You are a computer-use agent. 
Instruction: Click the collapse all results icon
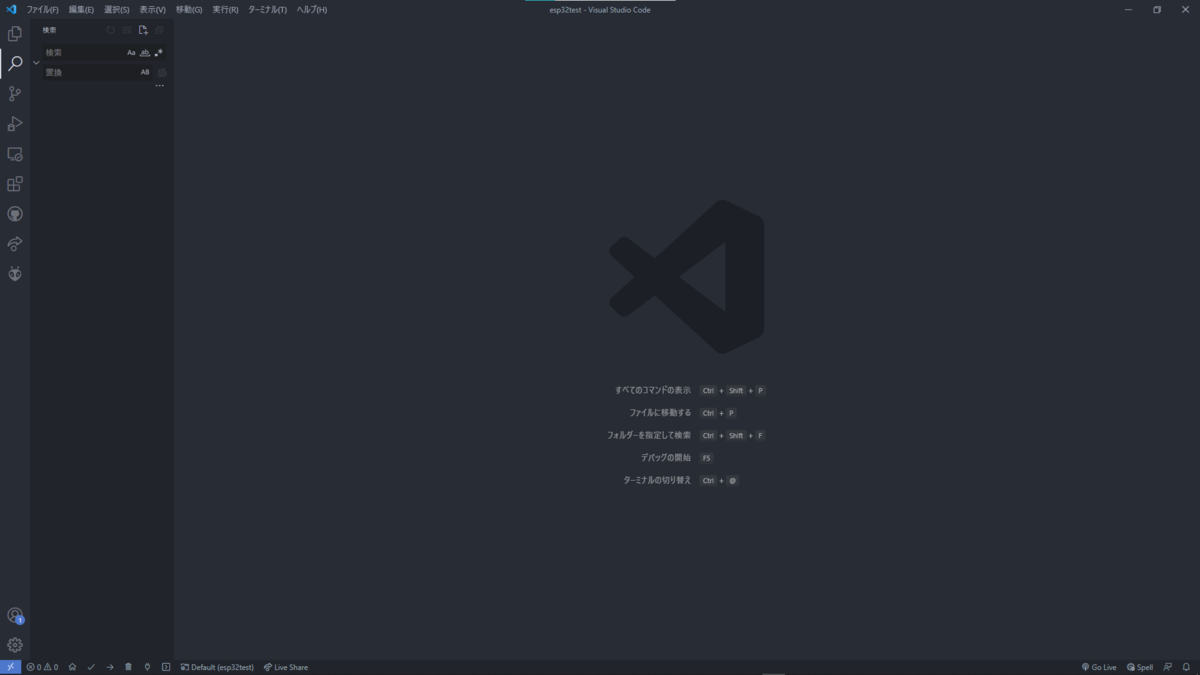tap(159, 30)
